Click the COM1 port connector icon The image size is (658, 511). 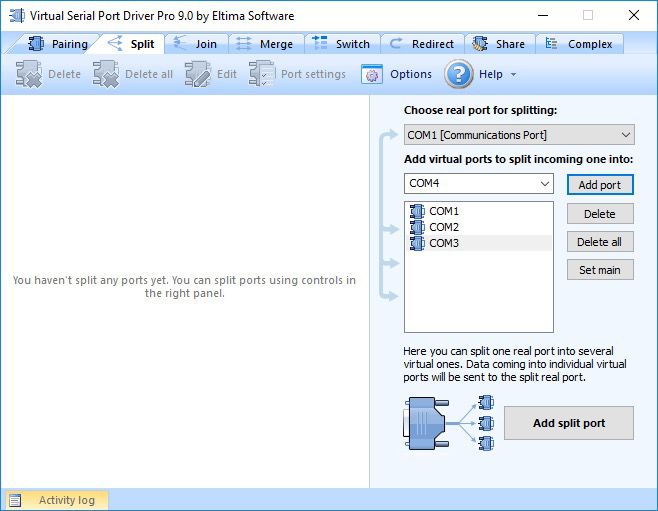[x=417, y=211]
